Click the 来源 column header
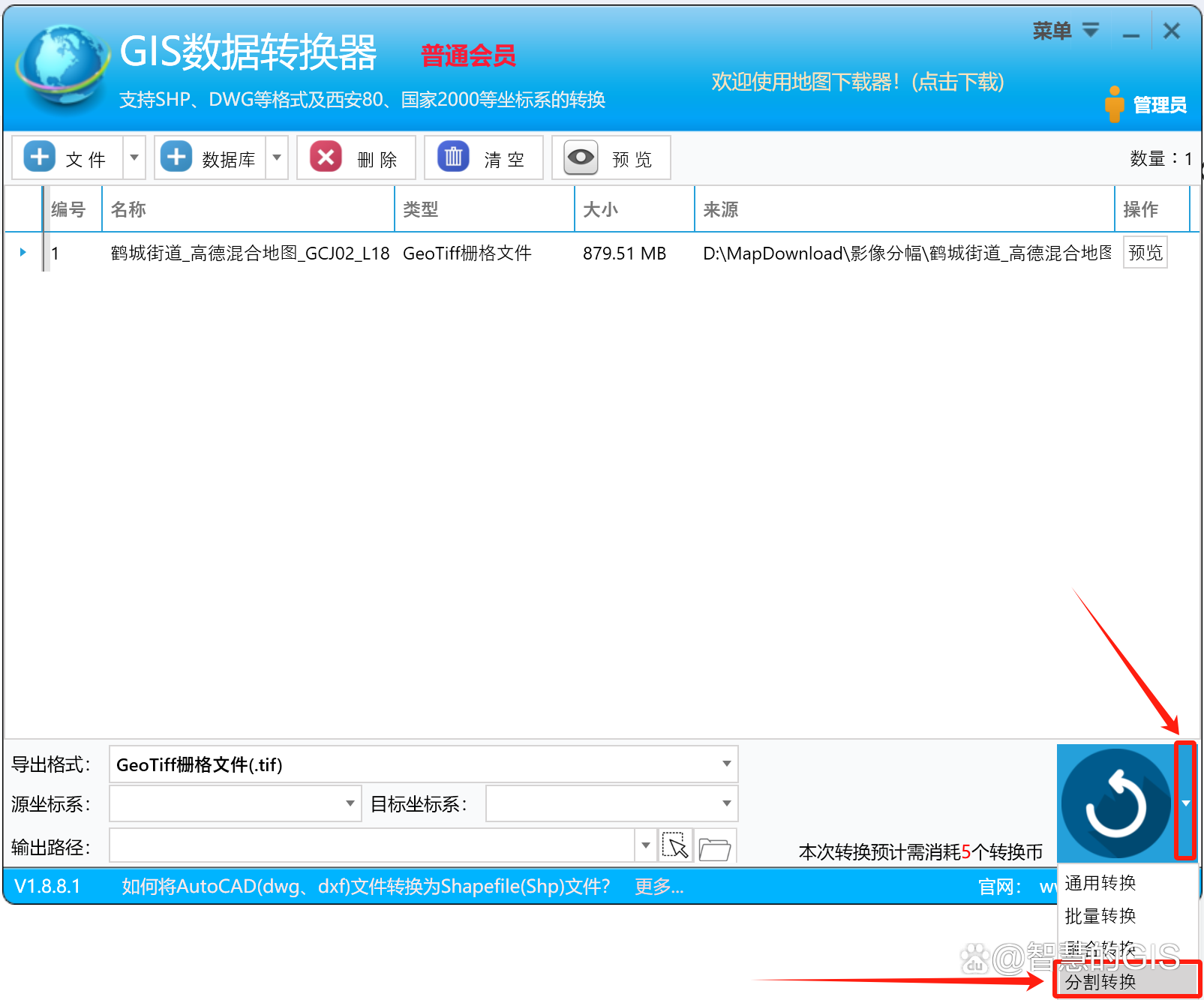The image size is (1204, 1000). coord(904,209)
